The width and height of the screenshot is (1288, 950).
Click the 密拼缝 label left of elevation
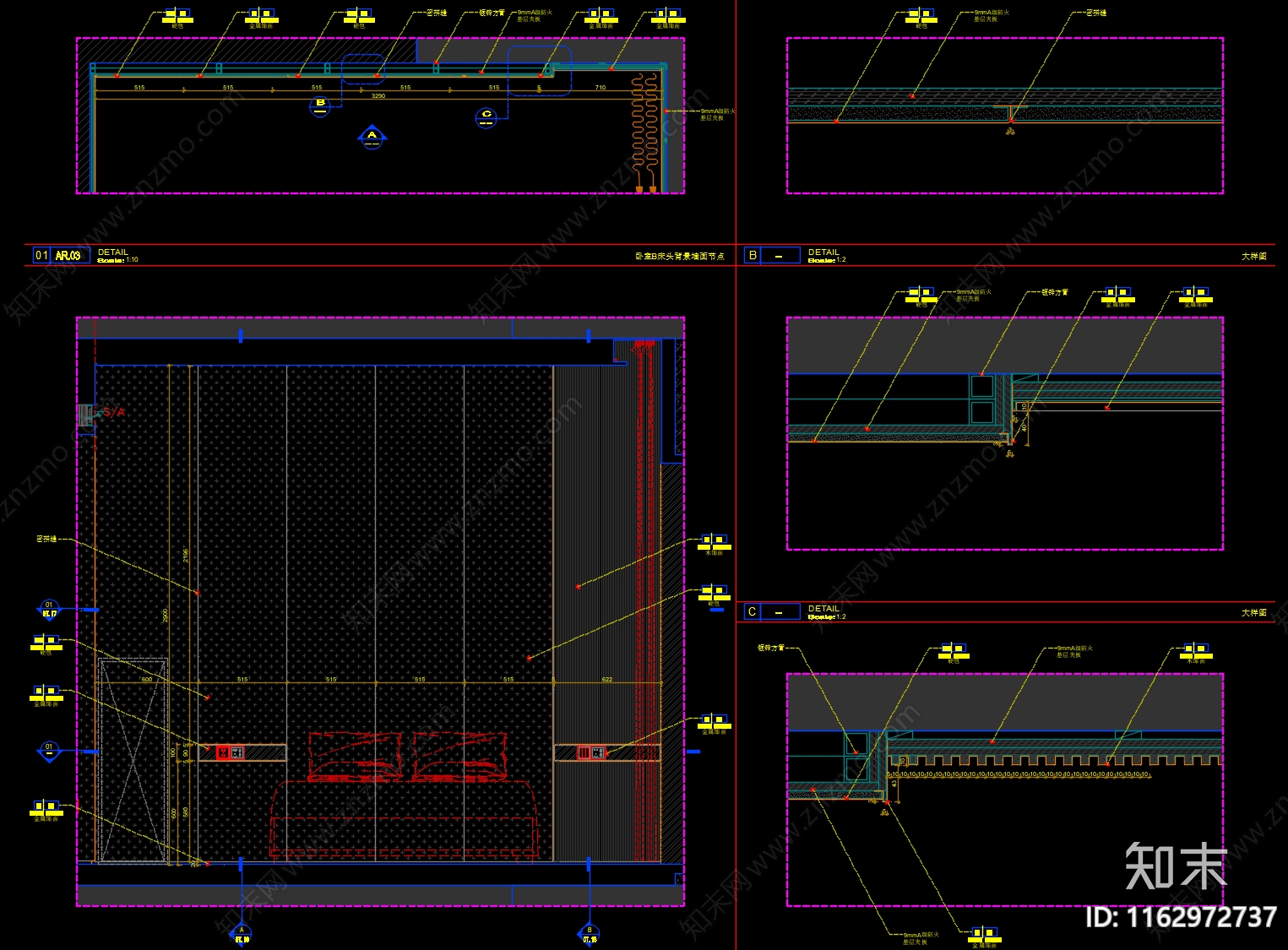click(46, 539)
